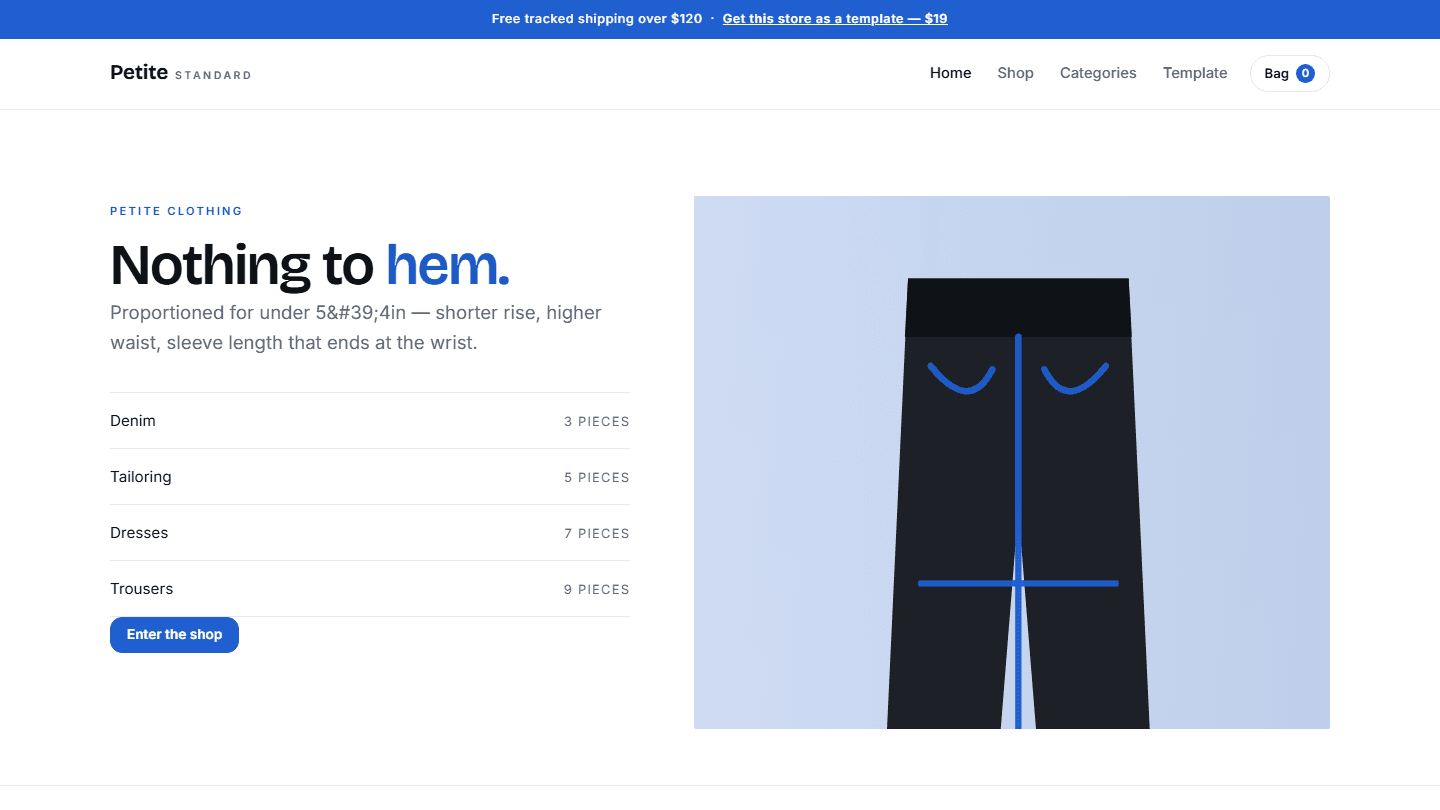Click the Petite Standard logo
1440x810 pixels.
(x=181, y=73)
